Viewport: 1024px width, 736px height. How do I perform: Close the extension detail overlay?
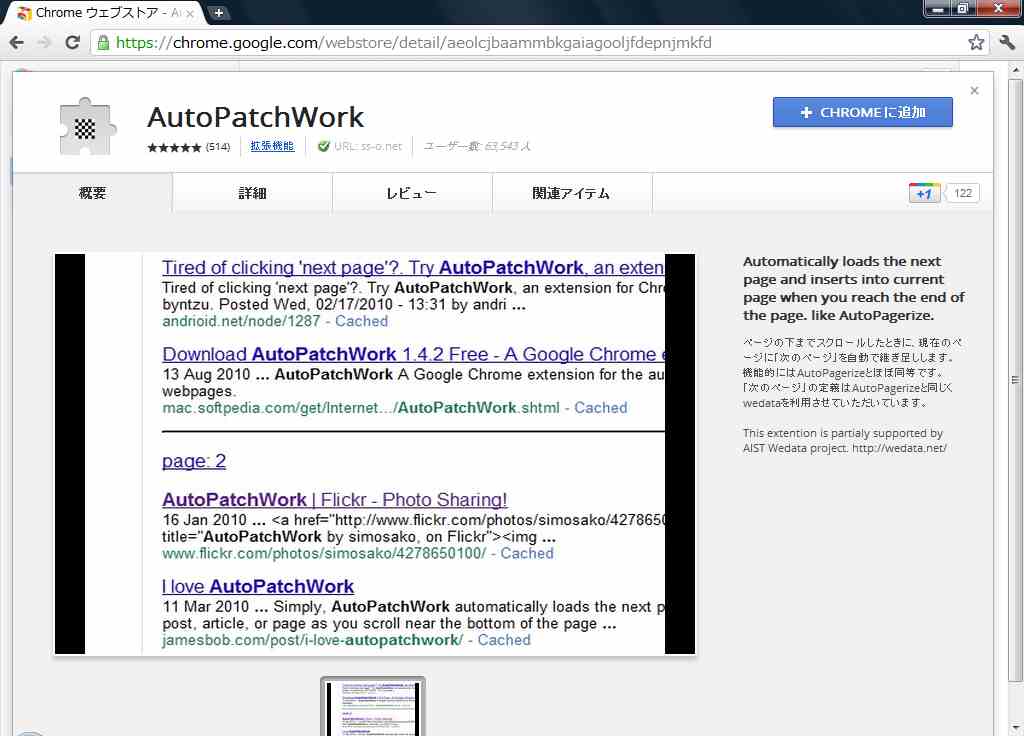974,91
